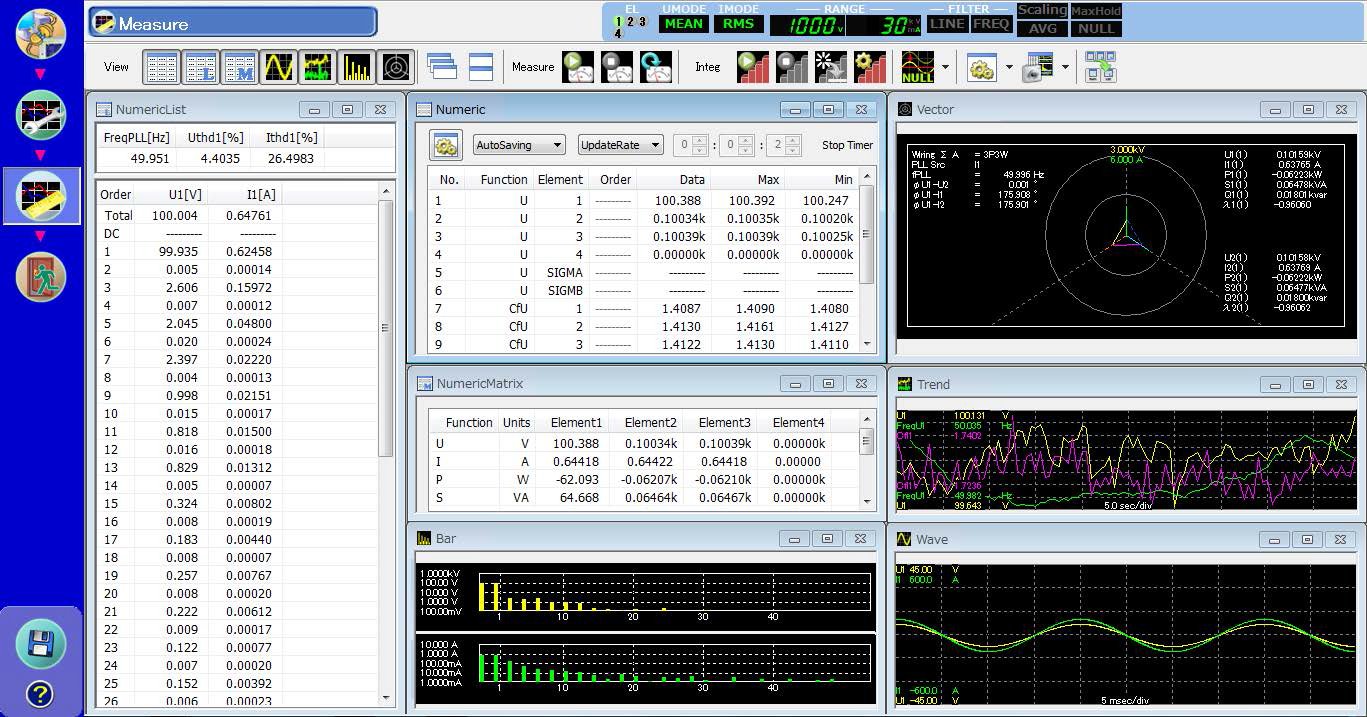
Task: Open the AutoSaving dropdown
Action: pyautogui.click(x=519, y=144)
